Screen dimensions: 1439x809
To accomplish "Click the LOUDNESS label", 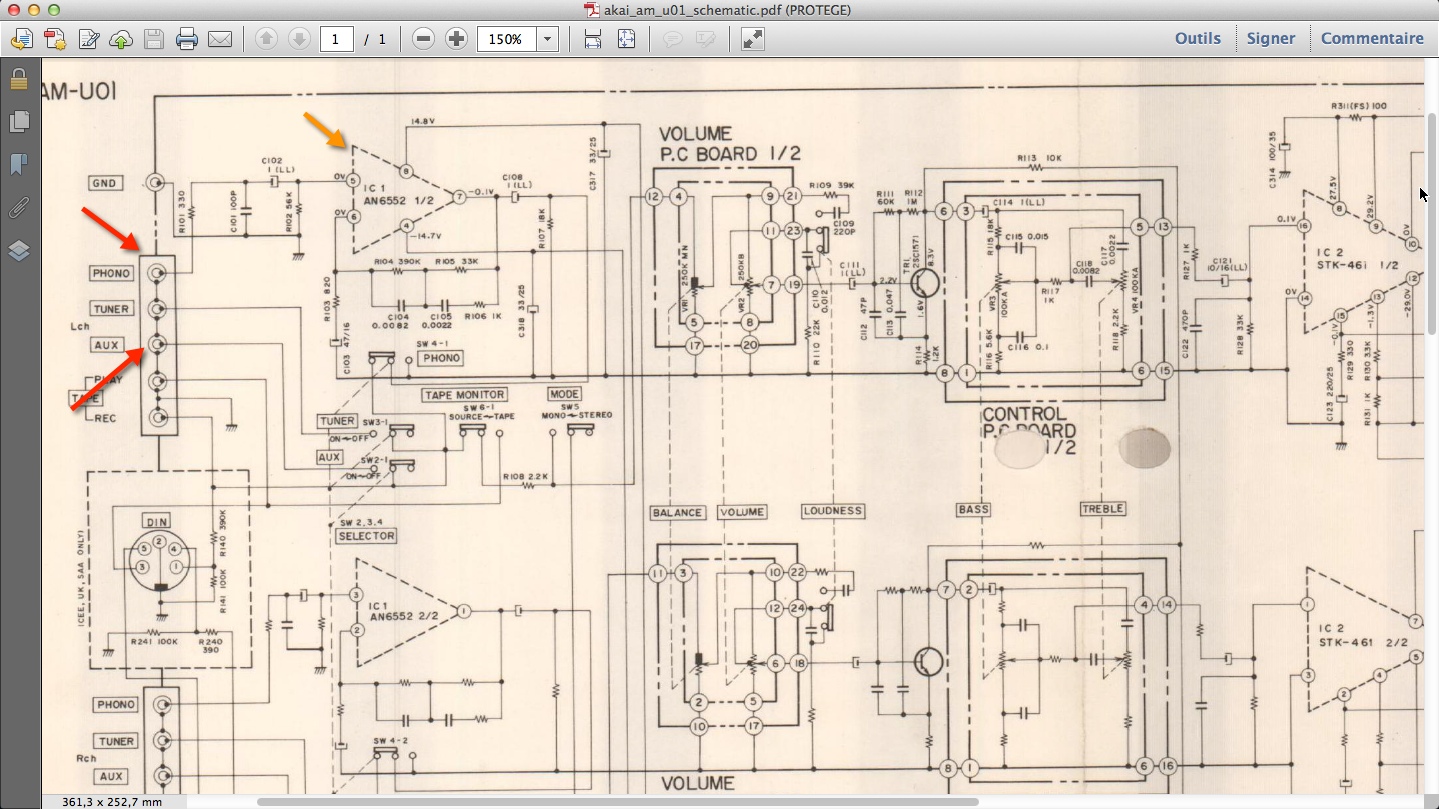I will pos(832,511).
